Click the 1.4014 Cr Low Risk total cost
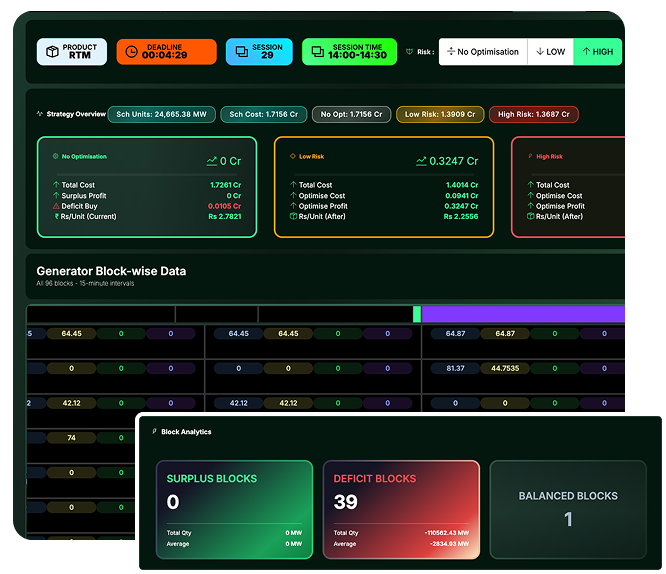 pyautogui.click(x=462, y=185)
